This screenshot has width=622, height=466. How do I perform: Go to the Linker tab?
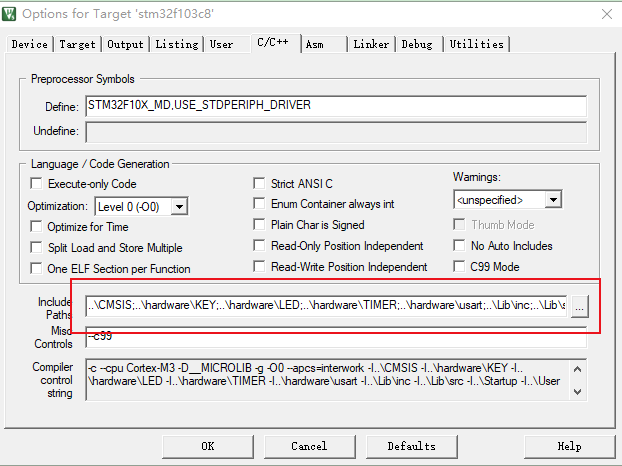(371, 44)
